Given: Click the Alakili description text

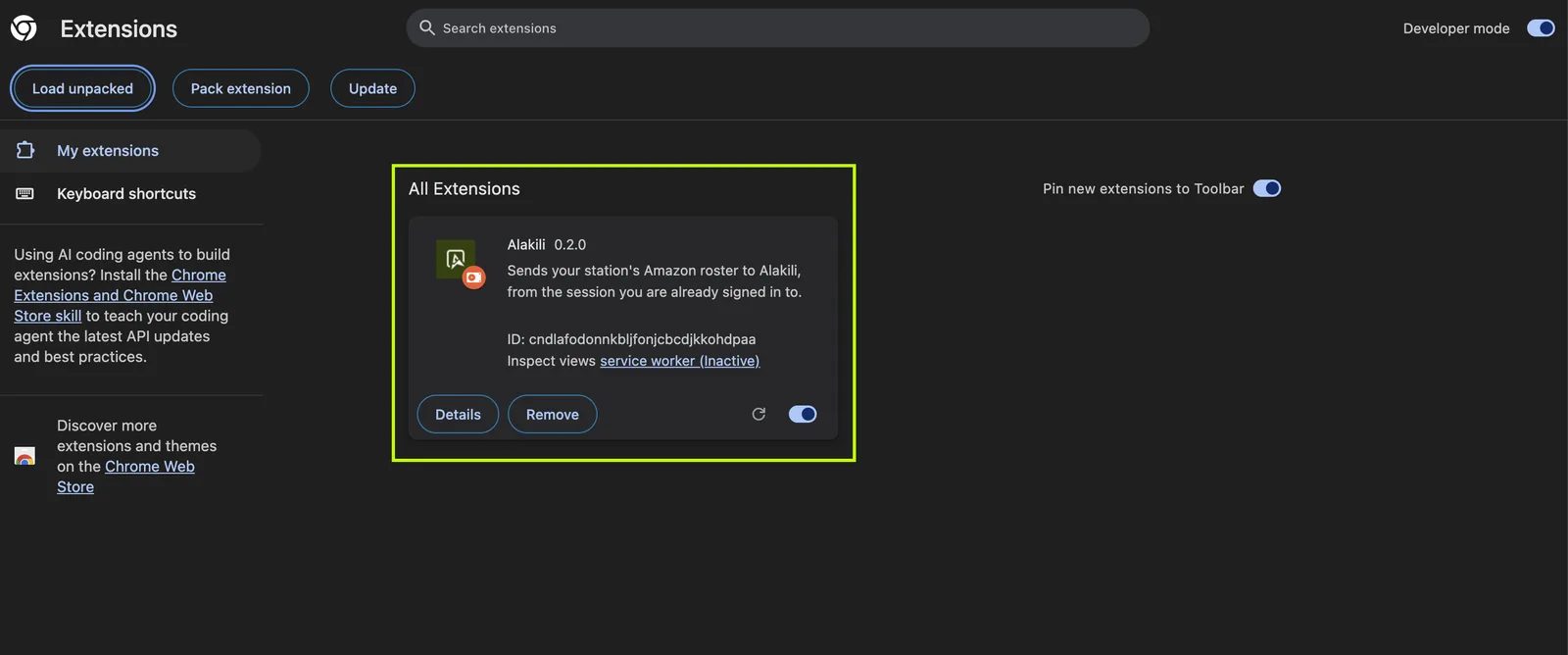Looking at the screenshot, I should (655, 281).
